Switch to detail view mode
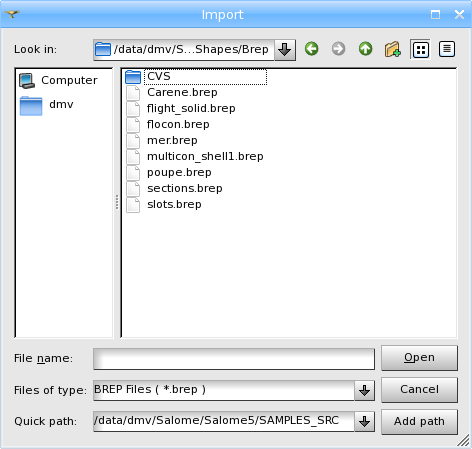The height and width of the screenshot is (449, 472). [x=447, y=49]
